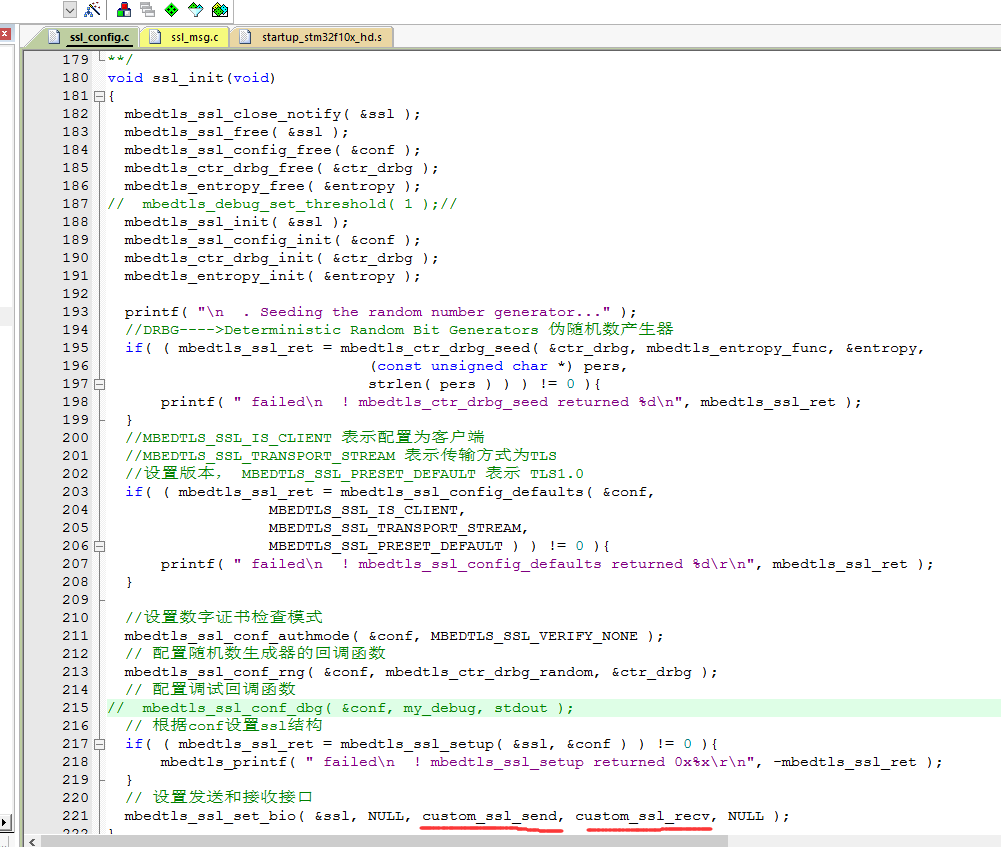Collapse the code fold at line 197

[99, 384]
